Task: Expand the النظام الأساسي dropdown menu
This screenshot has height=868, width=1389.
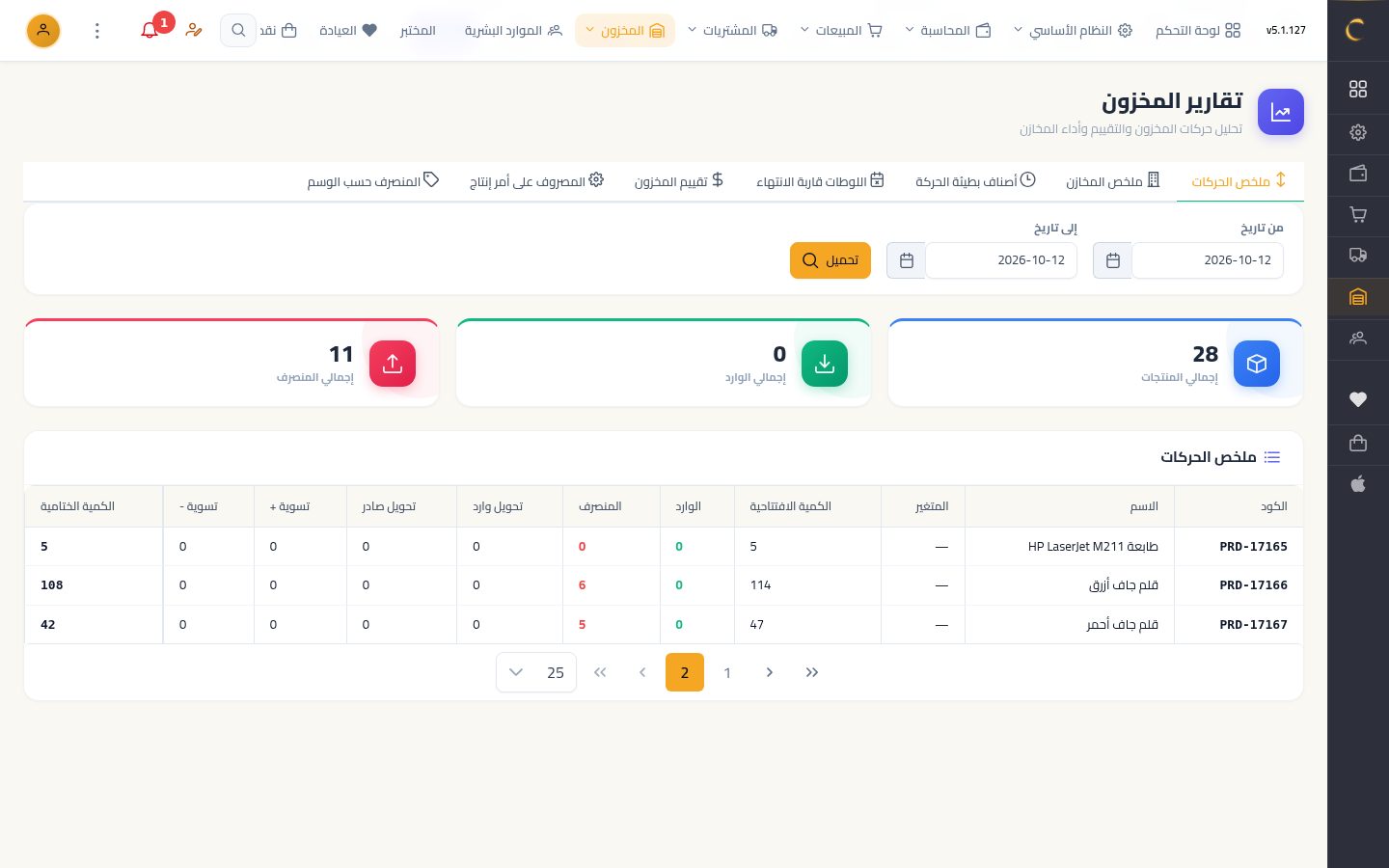Action: point(1073,31)
